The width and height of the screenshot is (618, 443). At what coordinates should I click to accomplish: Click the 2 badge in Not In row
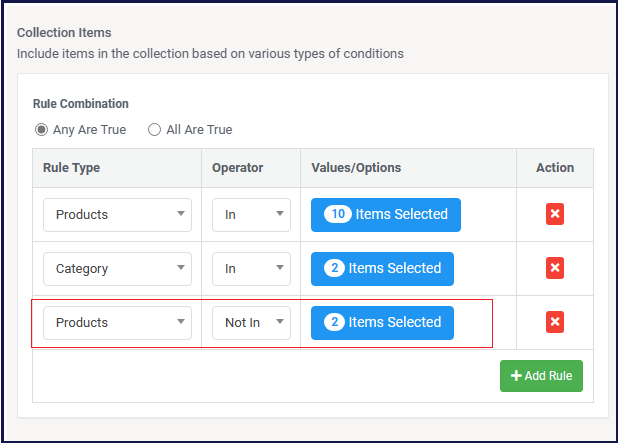[x=334, y=322]
